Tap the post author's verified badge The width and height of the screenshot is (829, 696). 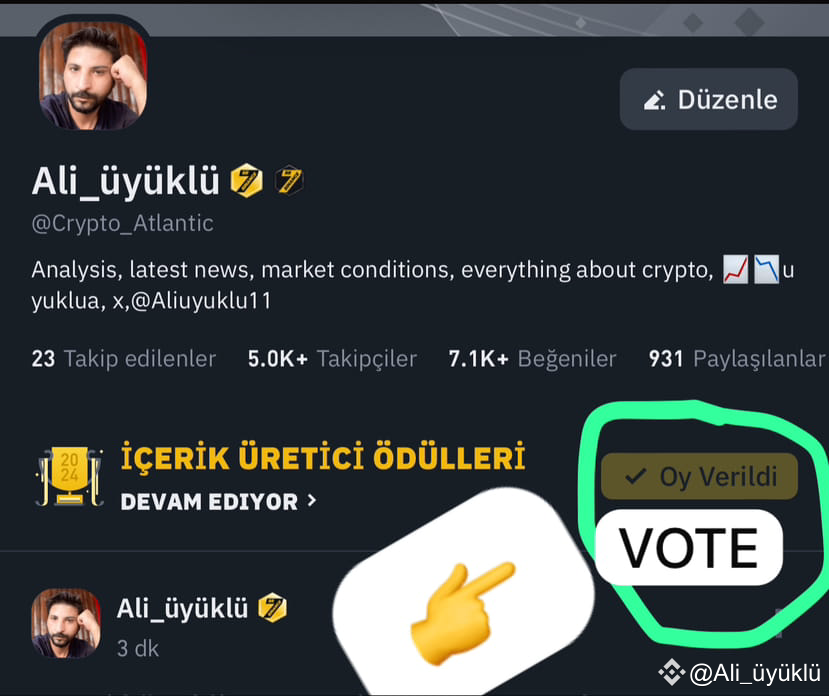(272, 608)
